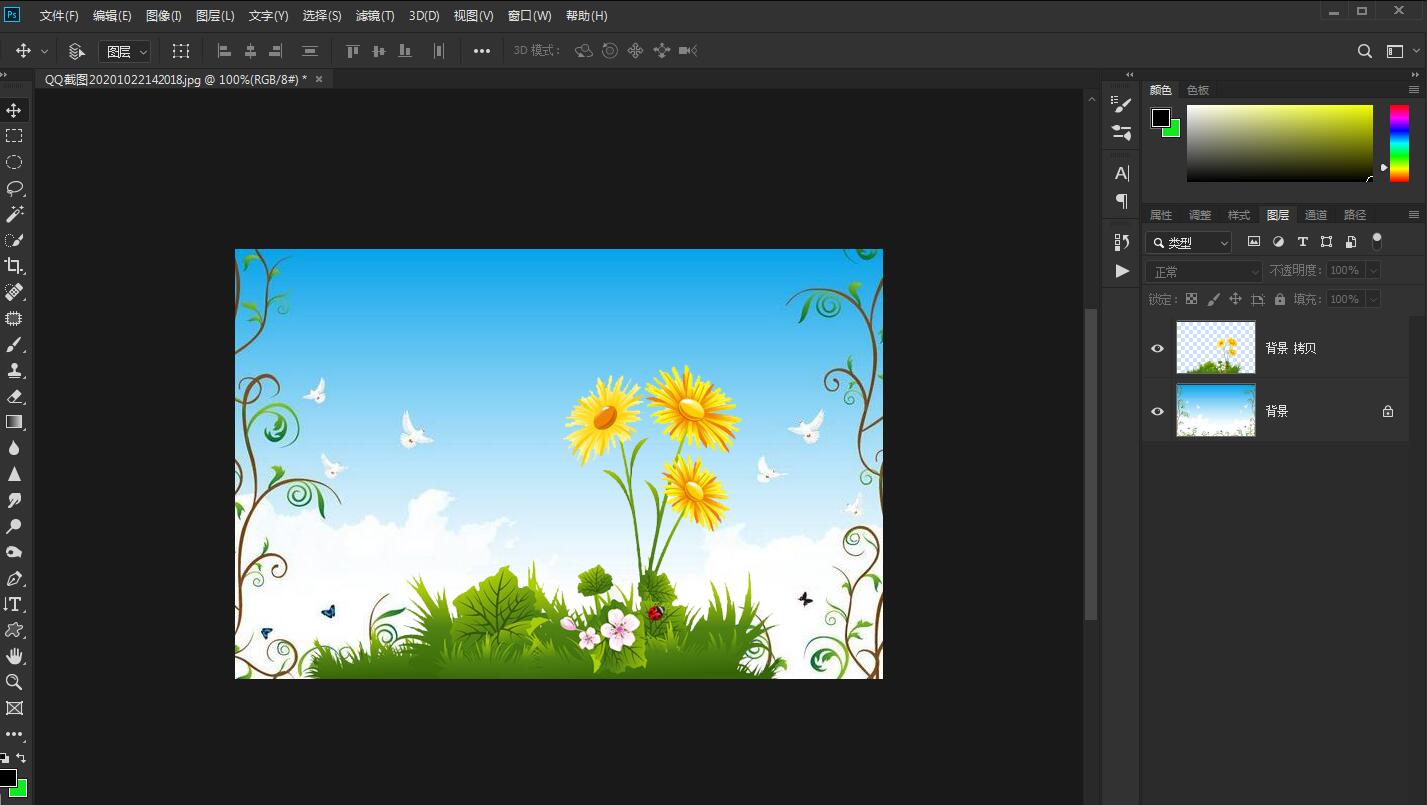Pick the Lasso tool in the toolbar
This screenshot has width=1427, height=805.
click(x=14, y=188)
